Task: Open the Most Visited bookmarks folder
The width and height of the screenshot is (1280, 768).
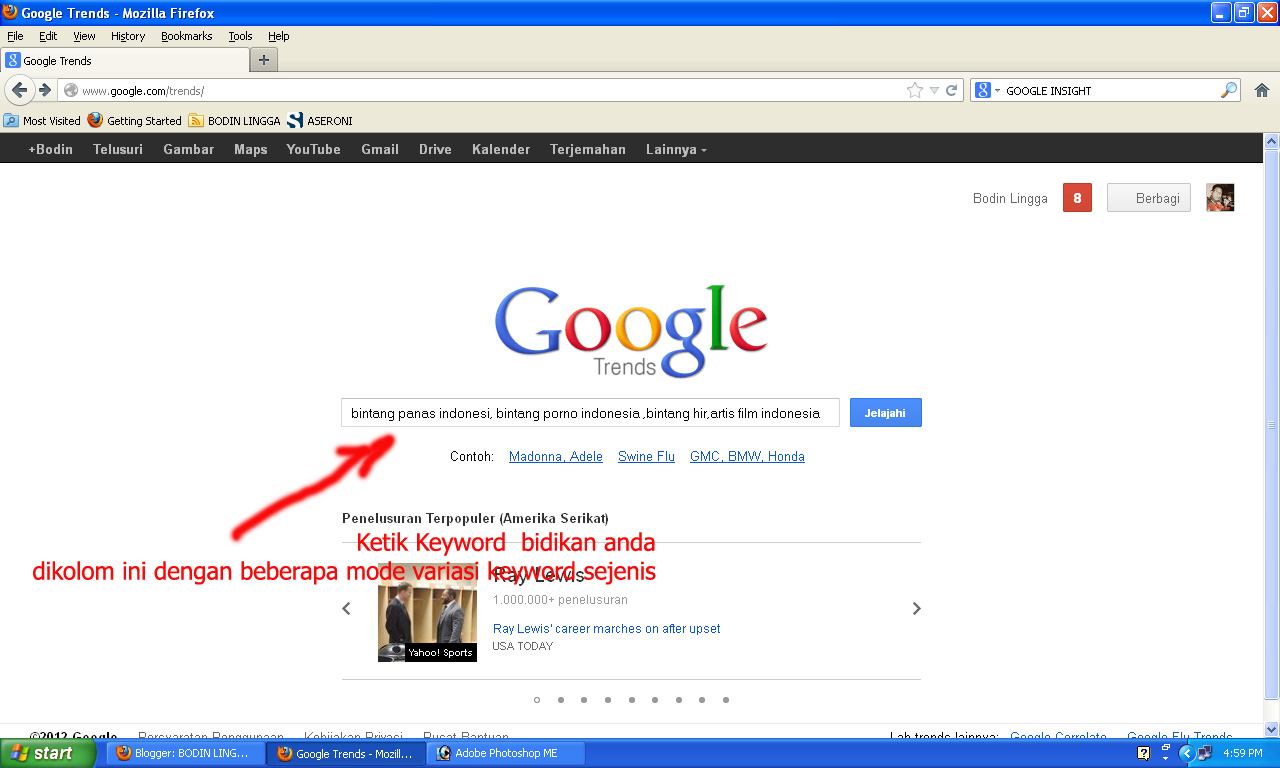Action: (x=42, y=121)
